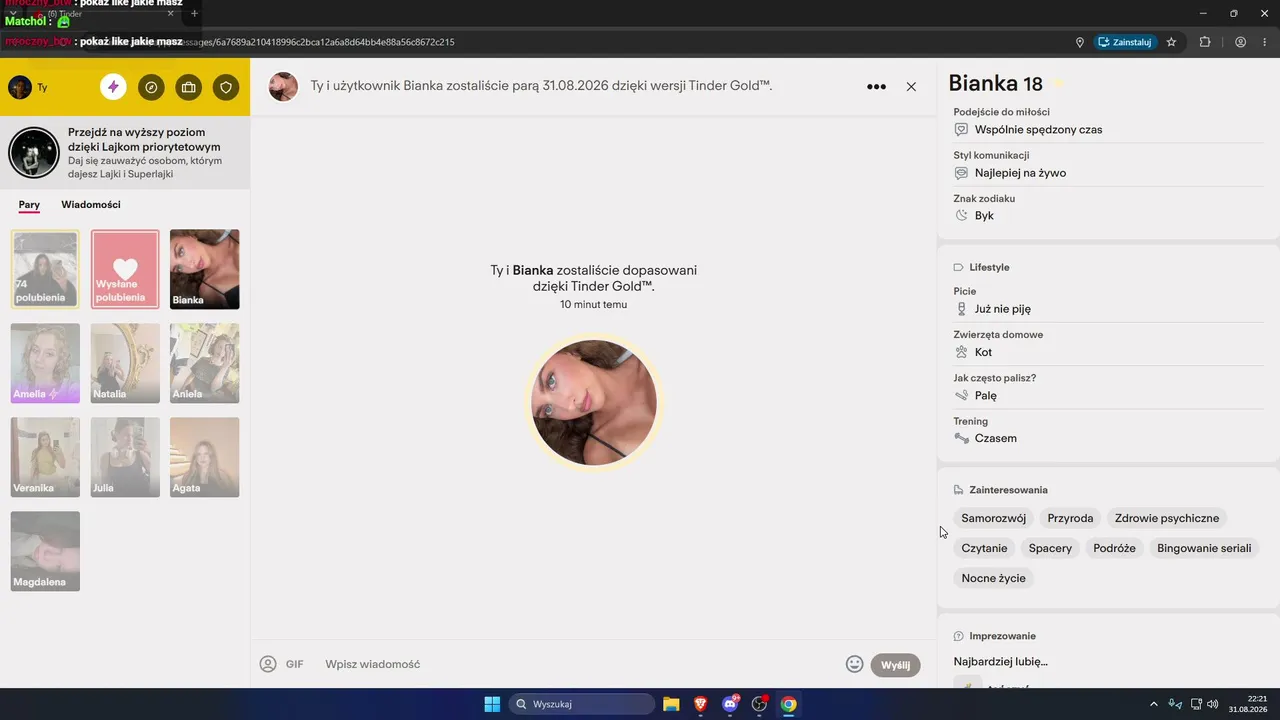Click the zodiac sign value Byk
The height and width of the screenshot is (720, 1280).
(984, 216)
